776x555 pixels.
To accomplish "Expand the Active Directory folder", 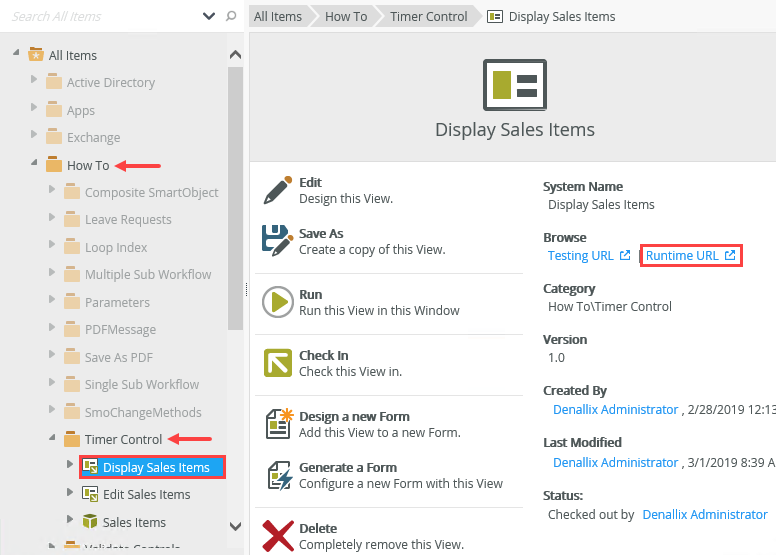I will [x=33, y=82].
